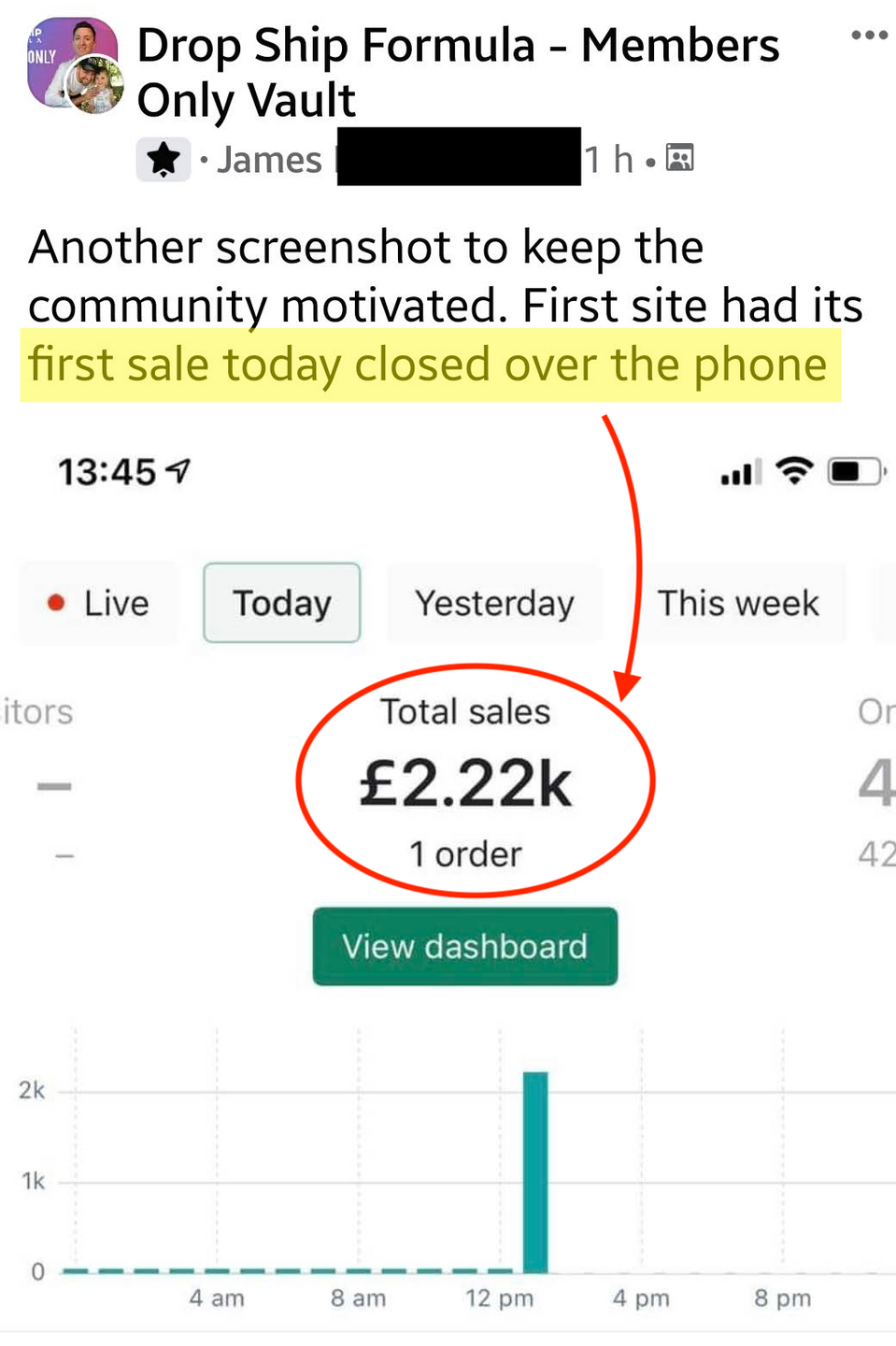896x1346 pixels.
Task: Open James's profile name link
Action: (x=269, y=160)
